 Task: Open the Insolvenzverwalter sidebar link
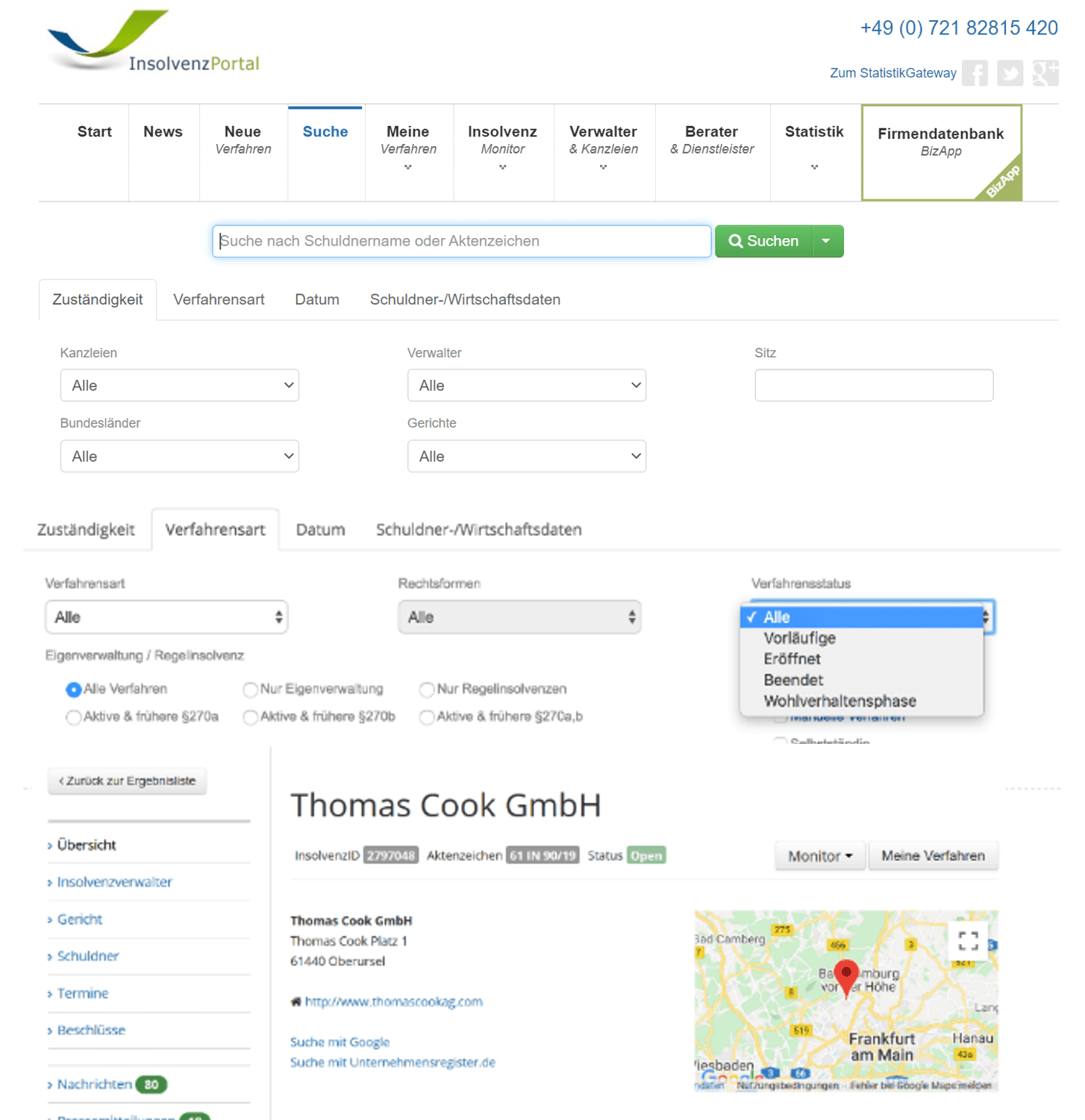(x=114, y=882)
